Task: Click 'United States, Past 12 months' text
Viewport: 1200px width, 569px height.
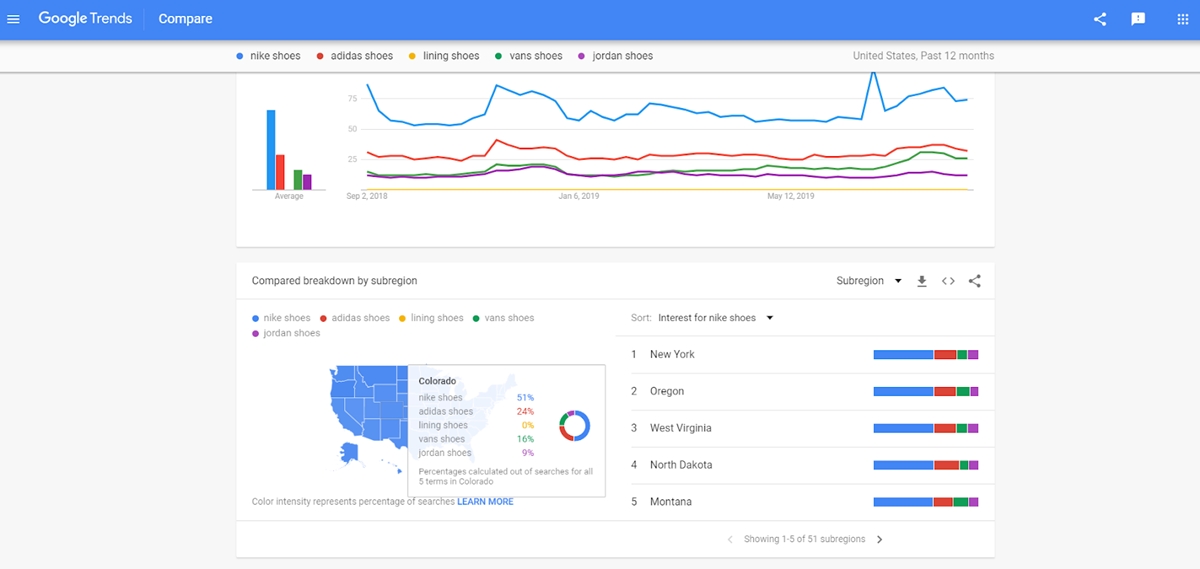Action: tap(923, 56)
